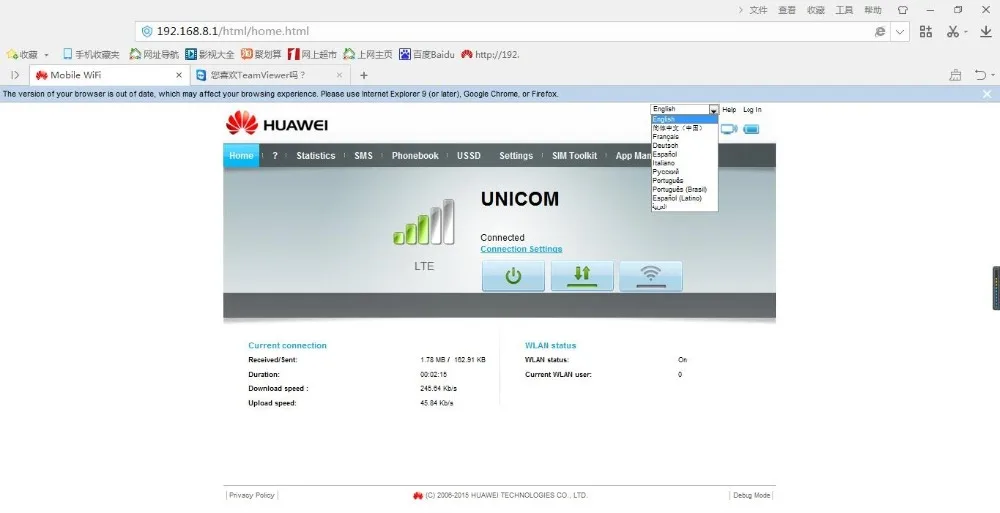Open the Phonebook navigation tab
This screenshot has height=513, width=1000.
pos(415,156)
